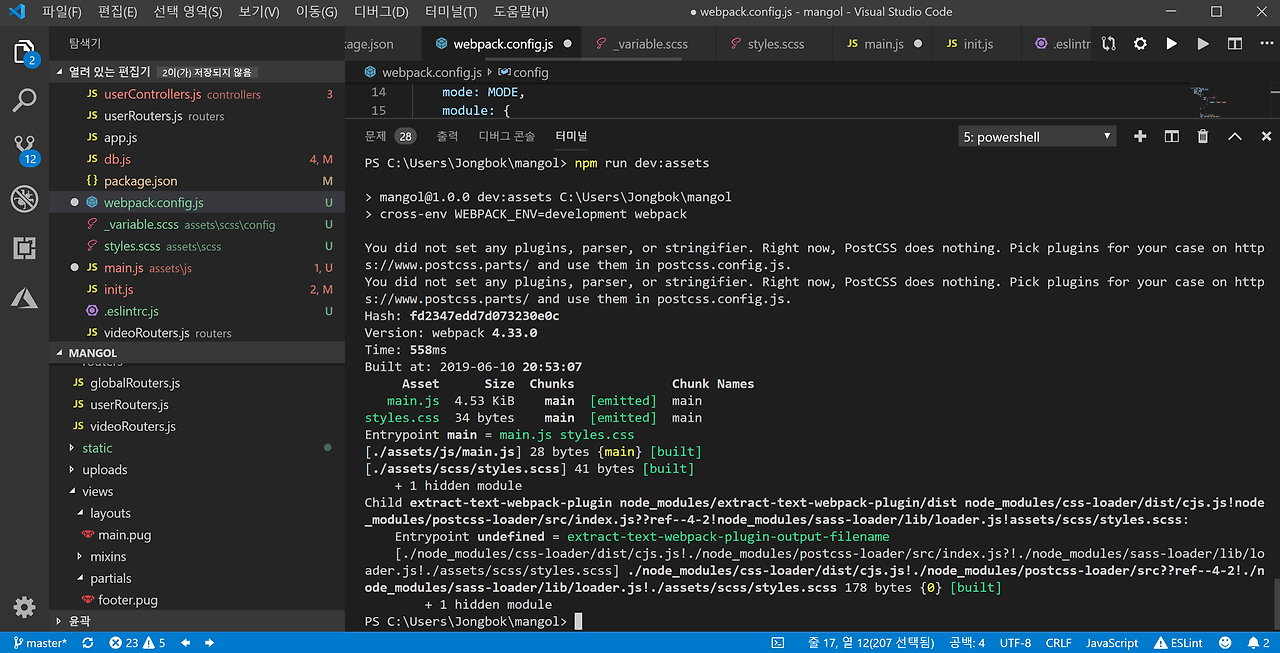Open the 편집(E) menu

(118, 12)
